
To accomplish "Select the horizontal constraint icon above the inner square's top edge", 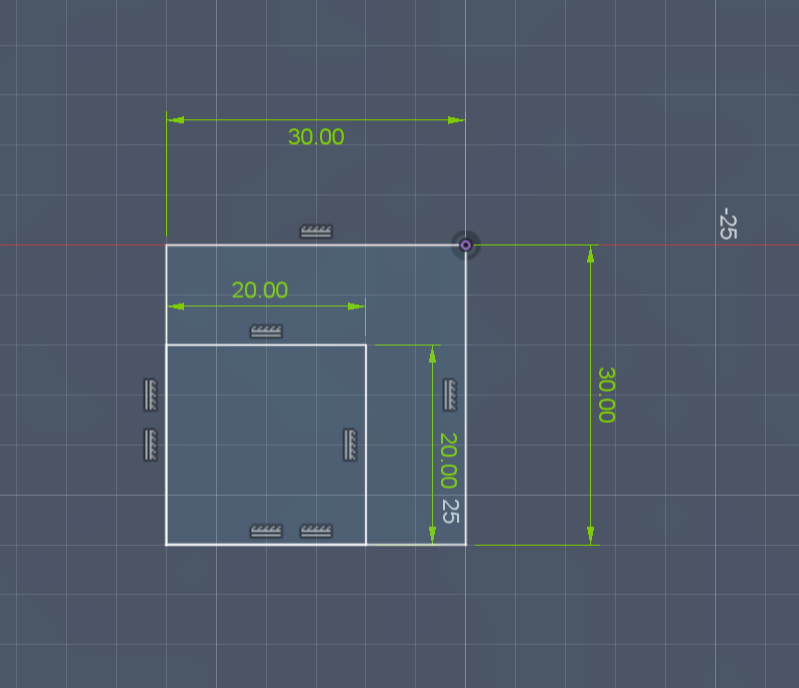I will pos(266,331).
